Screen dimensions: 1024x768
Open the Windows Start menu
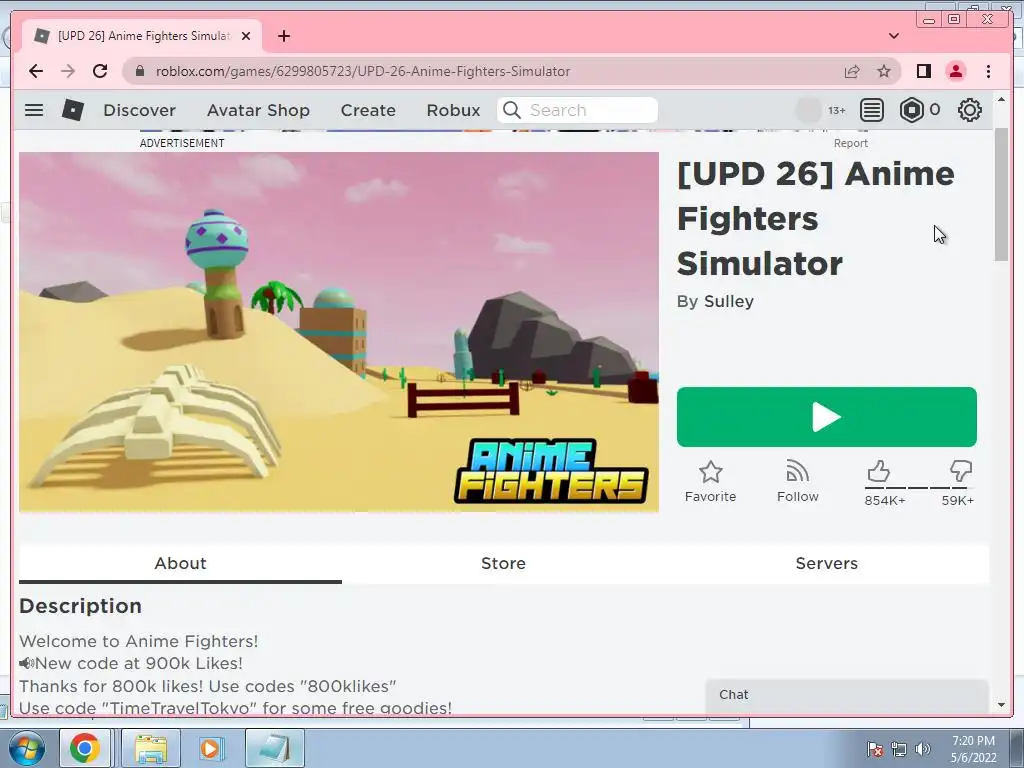[x=25, y=748]
